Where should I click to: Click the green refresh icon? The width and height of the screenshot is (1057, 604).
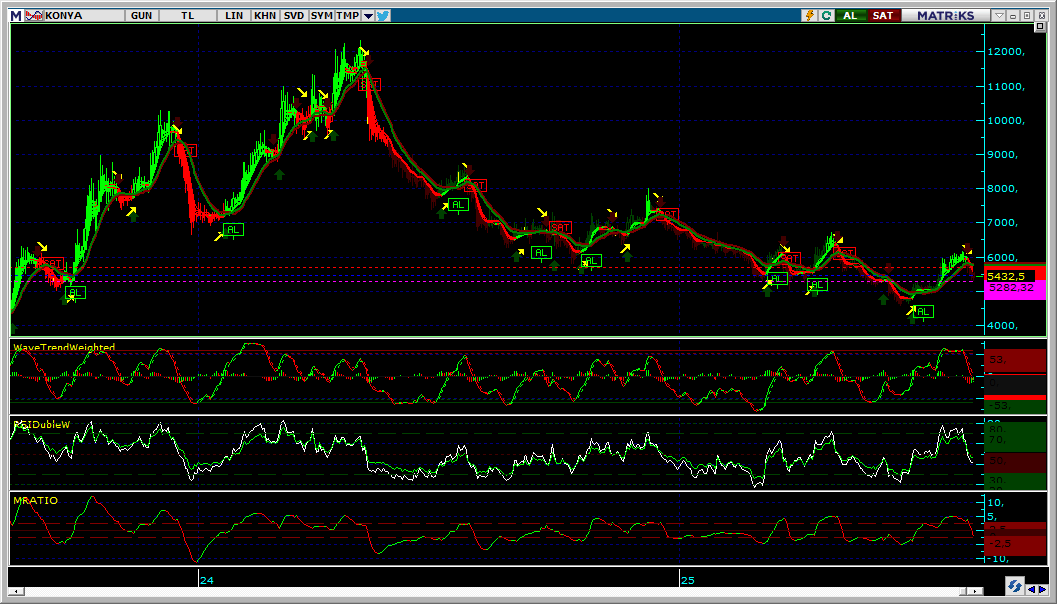826,15
